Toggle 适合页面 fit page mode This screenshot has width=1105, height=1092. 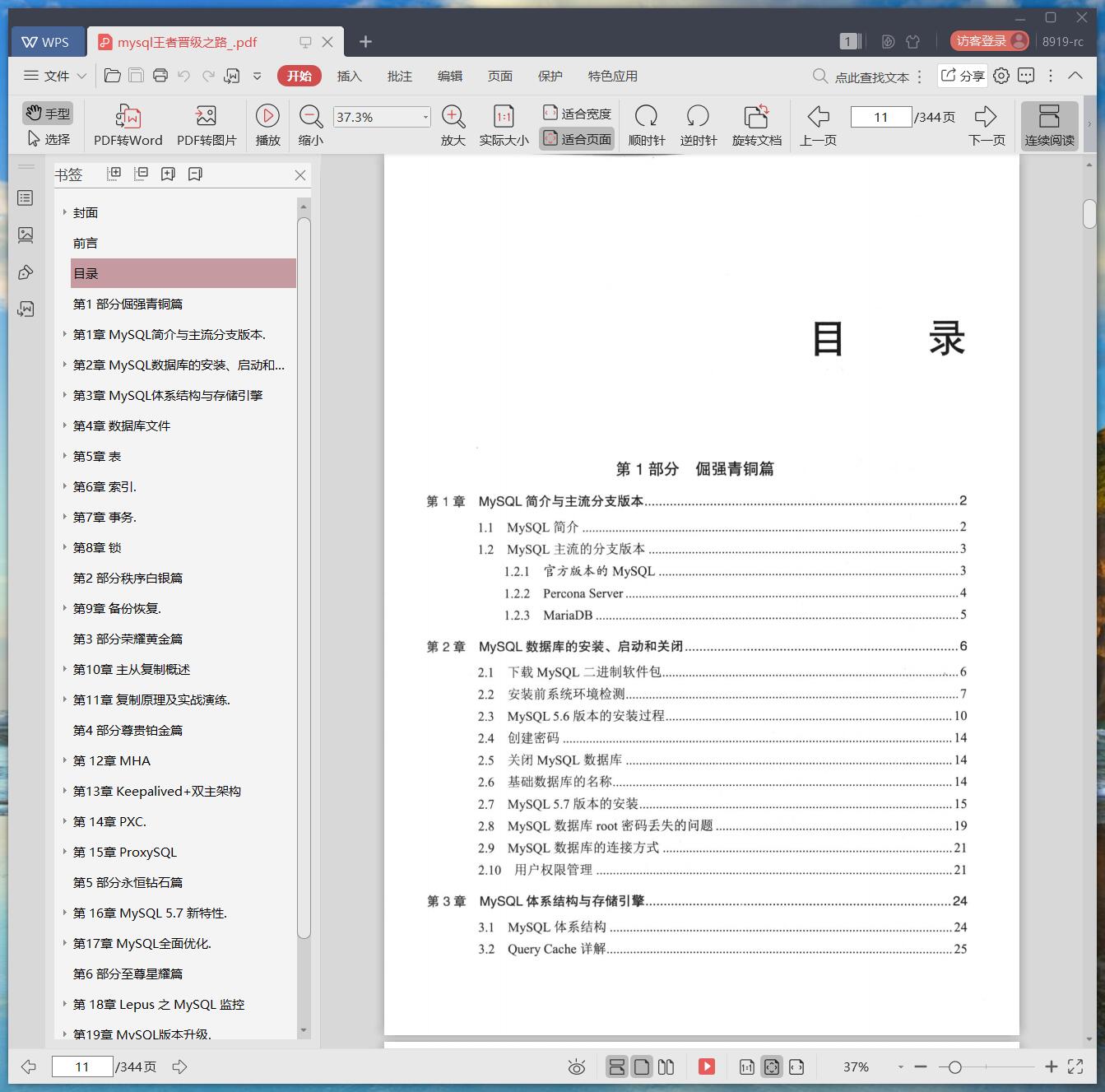coord(577,139)
